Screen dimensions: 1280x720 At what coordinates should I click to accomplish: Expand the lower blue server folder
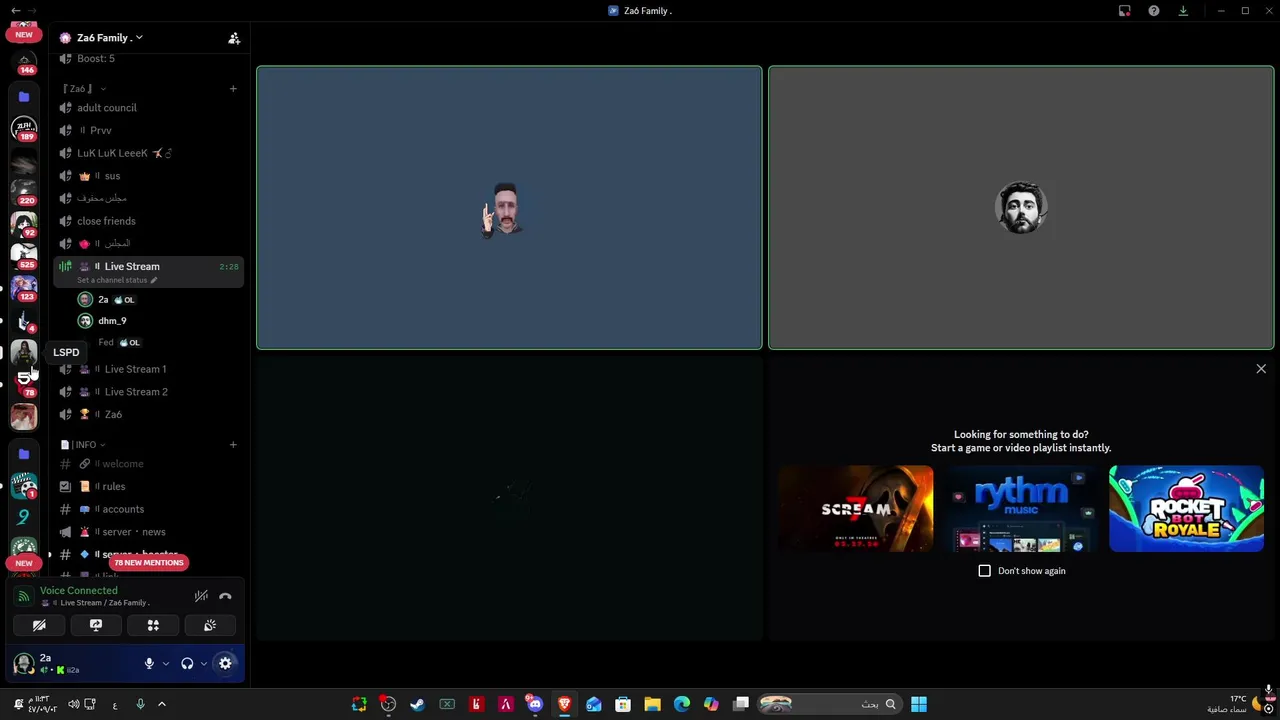click(24, 454)
